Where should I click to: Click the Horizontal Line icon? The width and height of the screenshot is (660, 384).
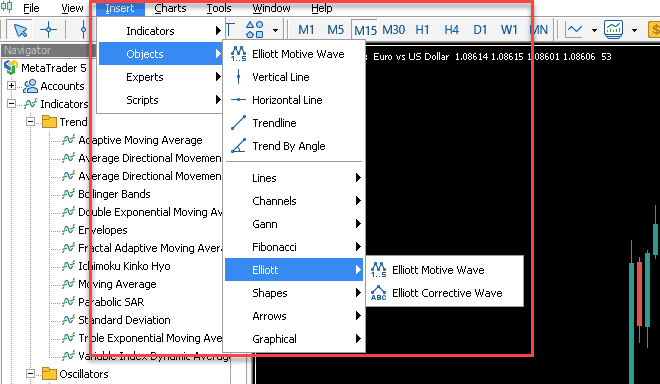(238, 100)
